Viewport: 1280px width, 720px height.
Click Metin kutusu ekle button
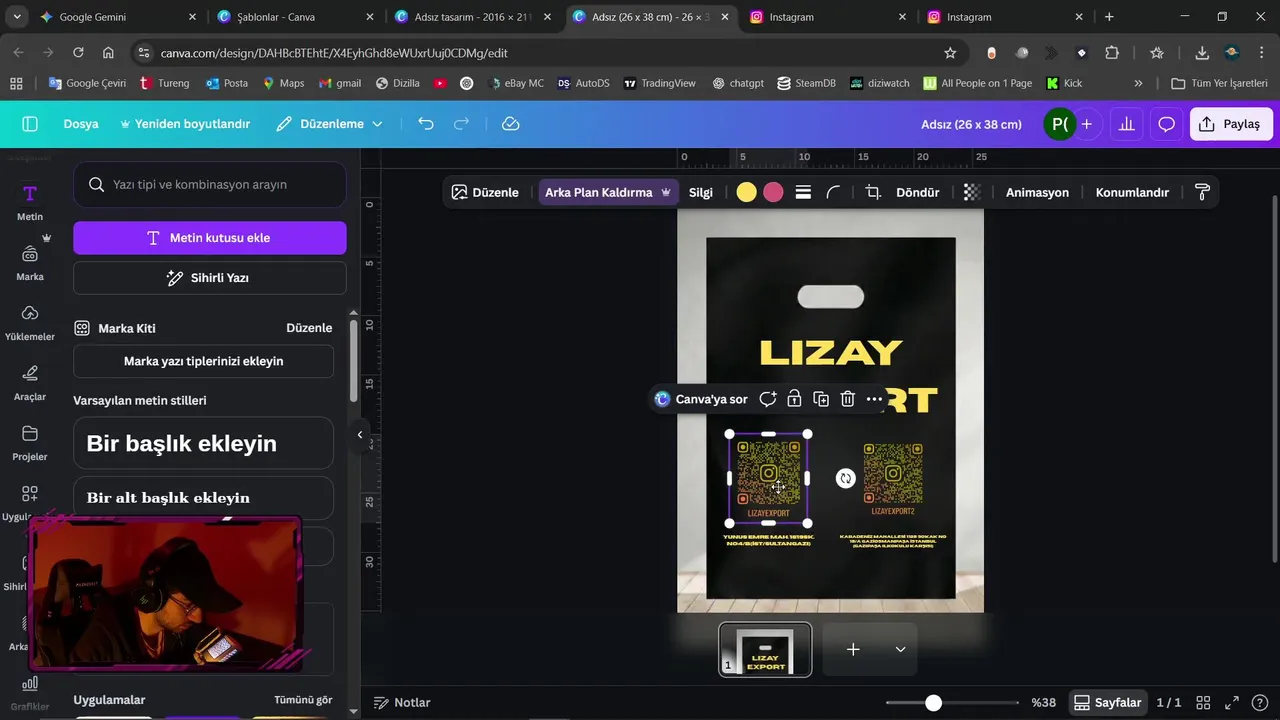(210, 238)
